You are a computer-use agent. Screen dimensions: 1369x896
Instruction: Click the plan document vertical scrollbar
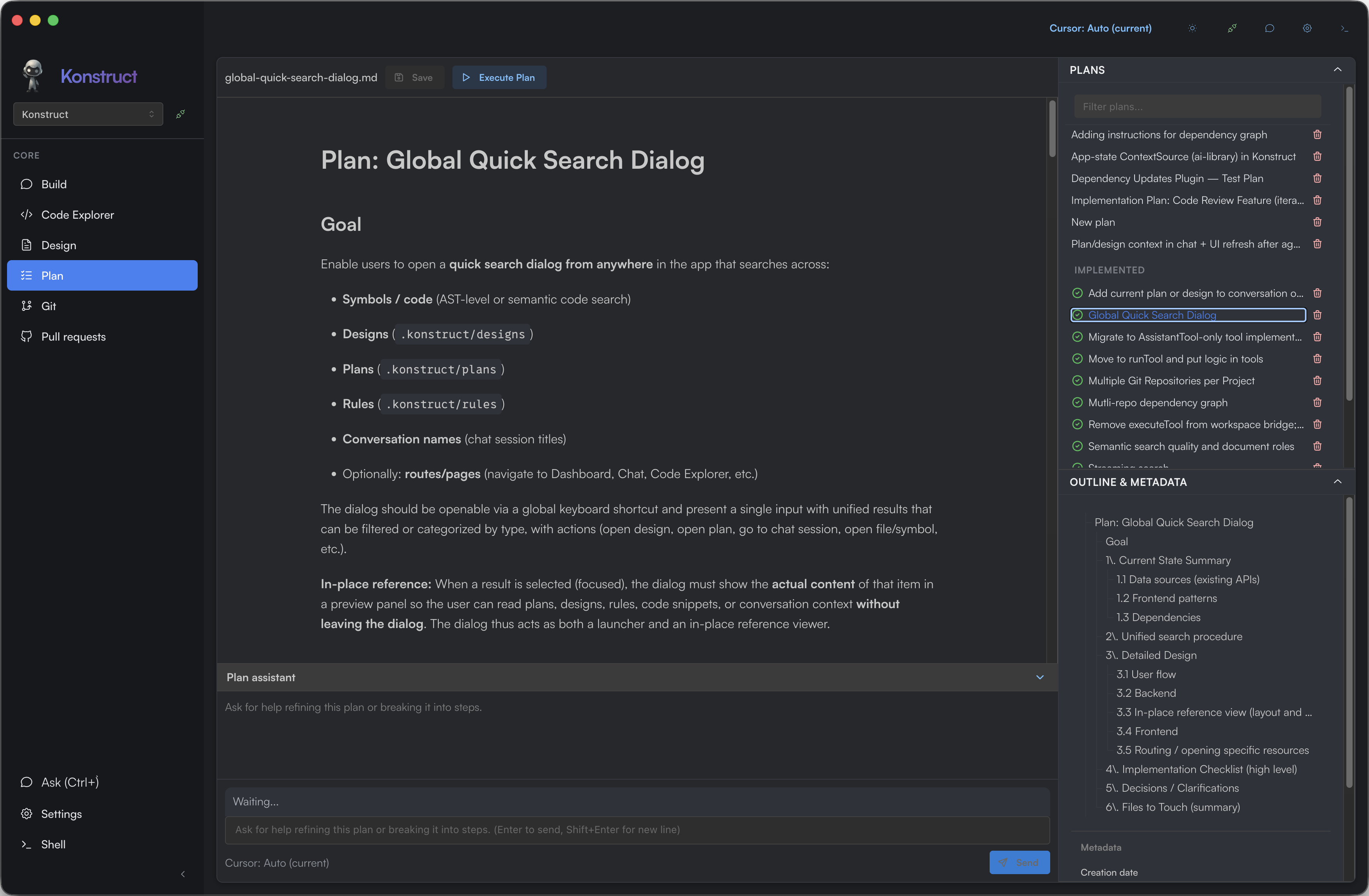(x=1052, y=129)
